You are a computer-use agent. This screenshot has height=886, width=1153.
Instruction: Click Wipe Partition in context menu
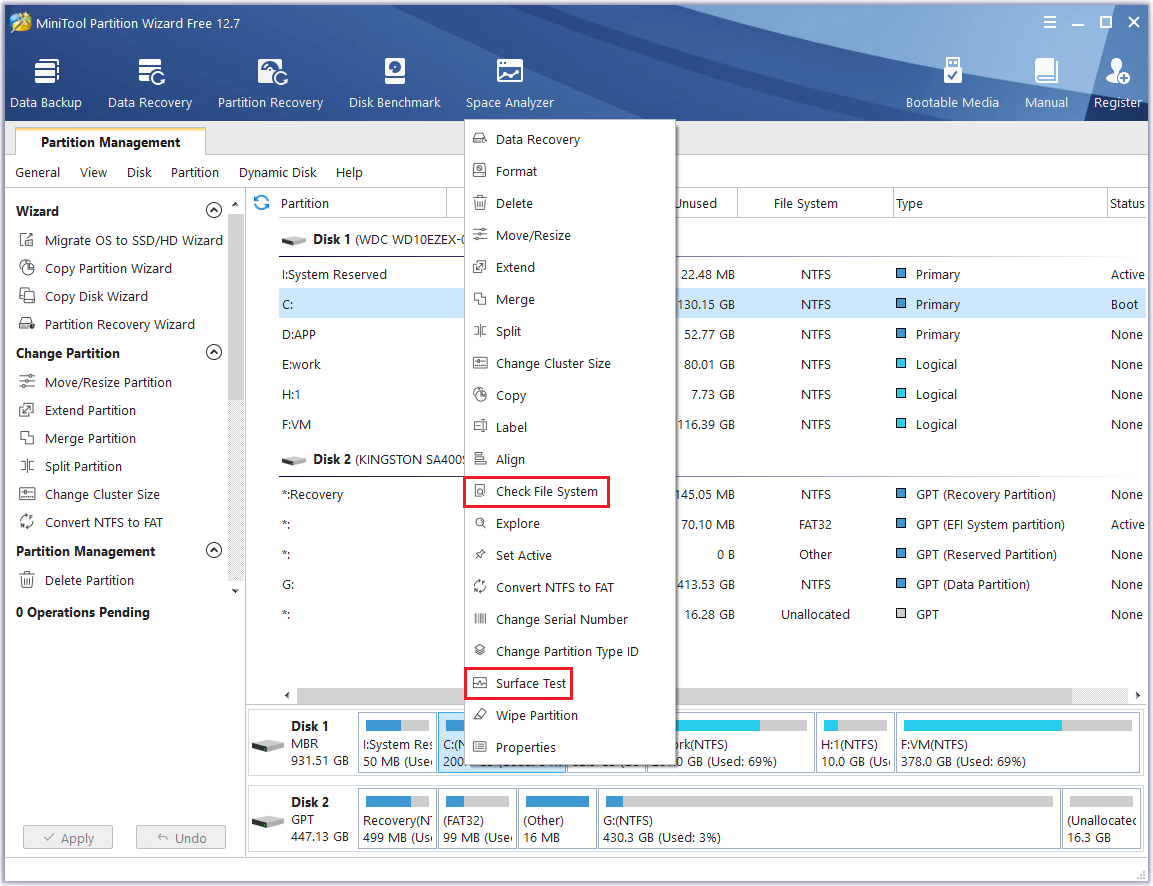pyautogui.click(x=536, y=716)
